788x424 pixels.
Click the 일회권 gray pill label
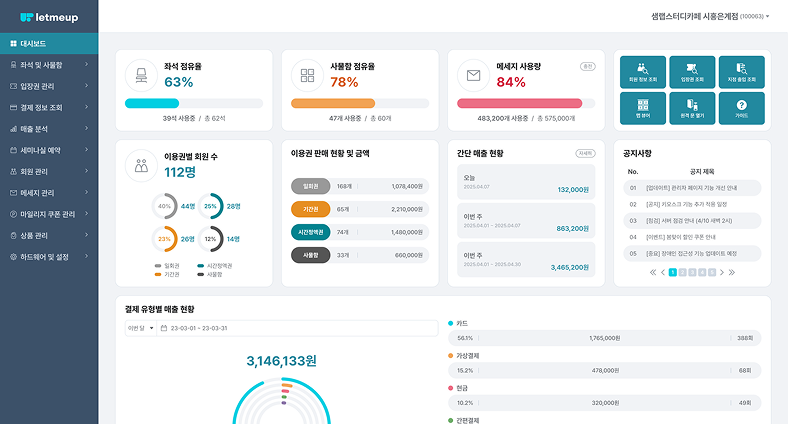click(x=311, y=186)
